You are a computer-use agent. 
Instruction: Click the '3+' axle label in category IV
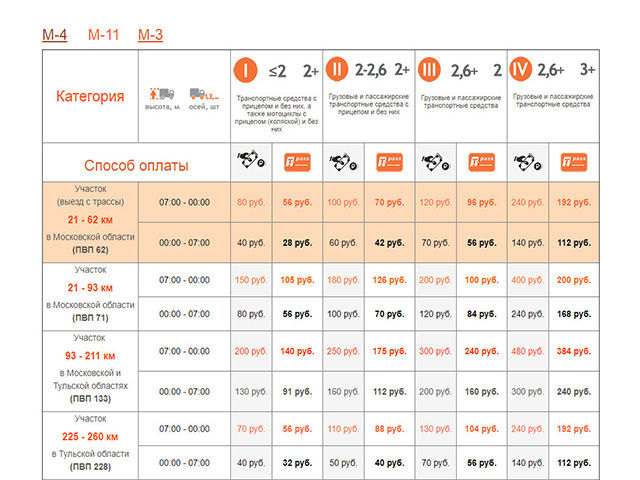[x=588, y=70]
